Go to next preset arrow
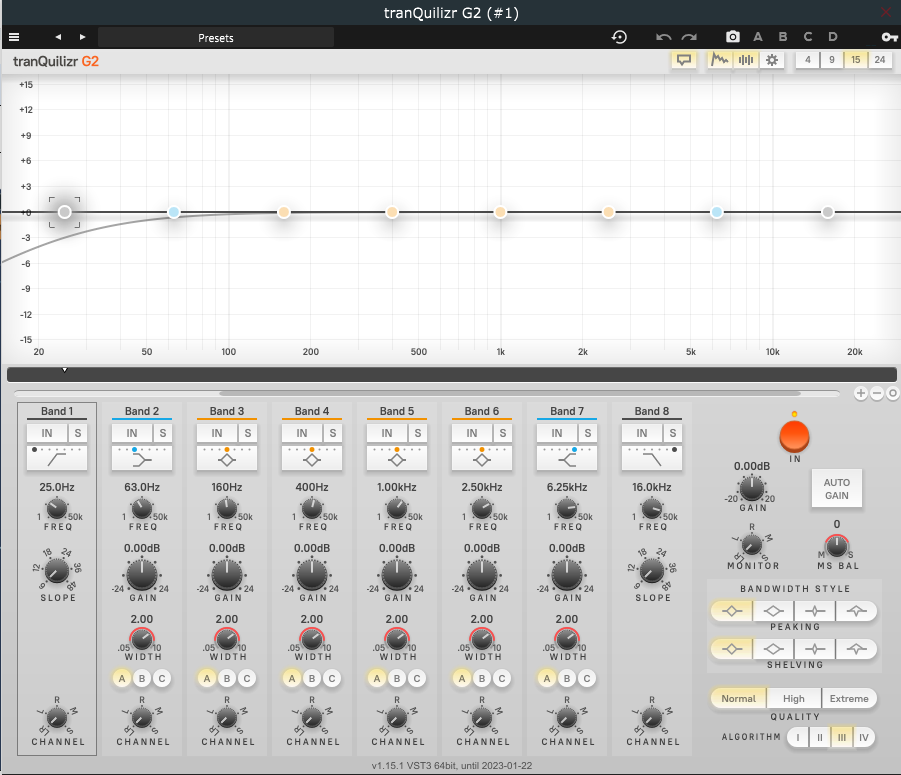The height and width of the screenshot is (775, 901). click(83, 37)
